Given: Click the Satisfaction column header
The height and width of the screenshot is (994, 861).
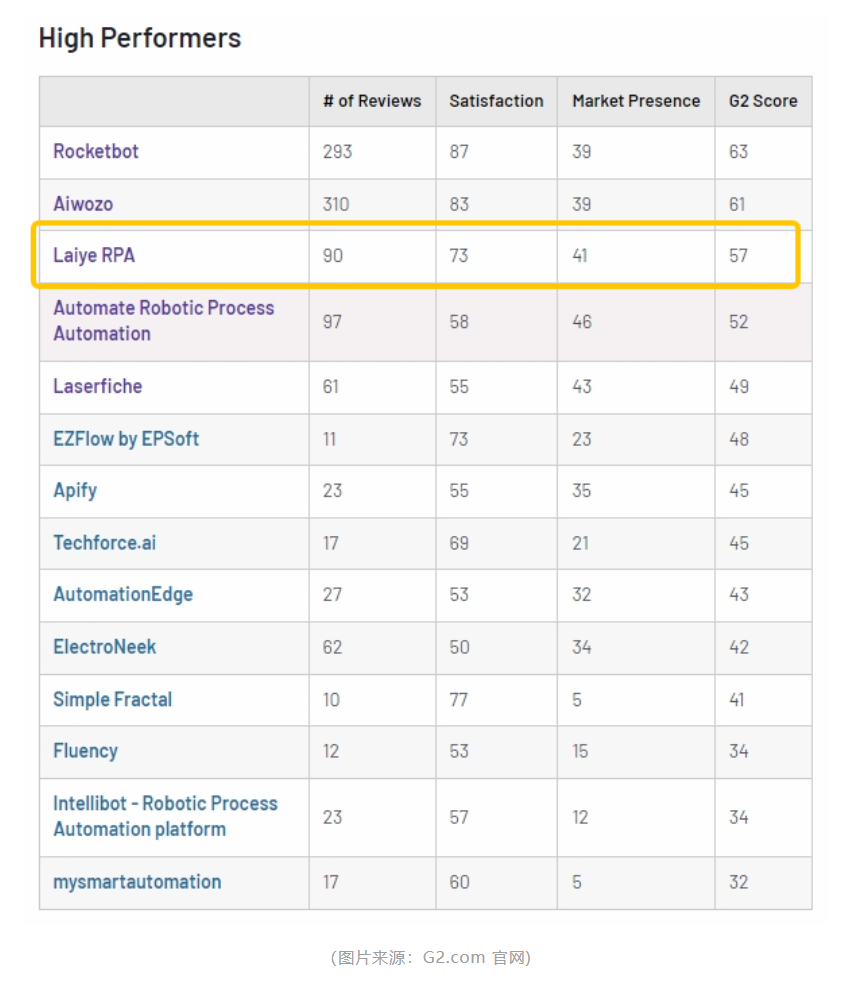Looking at the screenshot, I should coord(496,101).
